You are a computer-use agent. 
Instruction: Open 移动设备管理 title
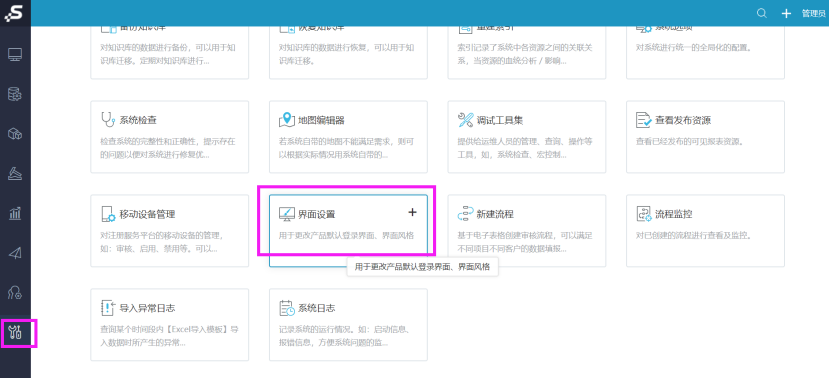coord(147,214)
